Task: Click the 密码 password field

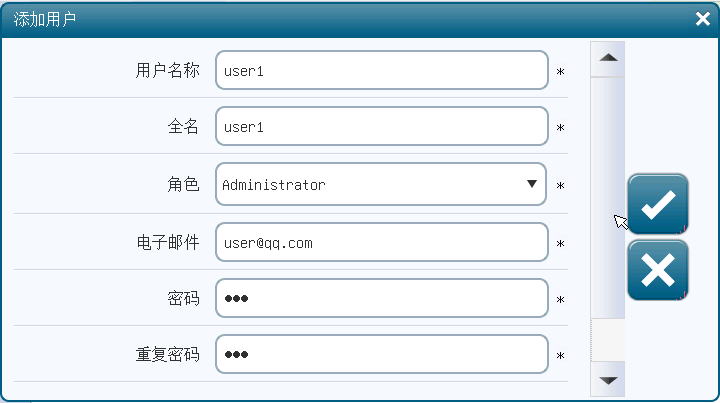Action: click(x=381, y=298)
